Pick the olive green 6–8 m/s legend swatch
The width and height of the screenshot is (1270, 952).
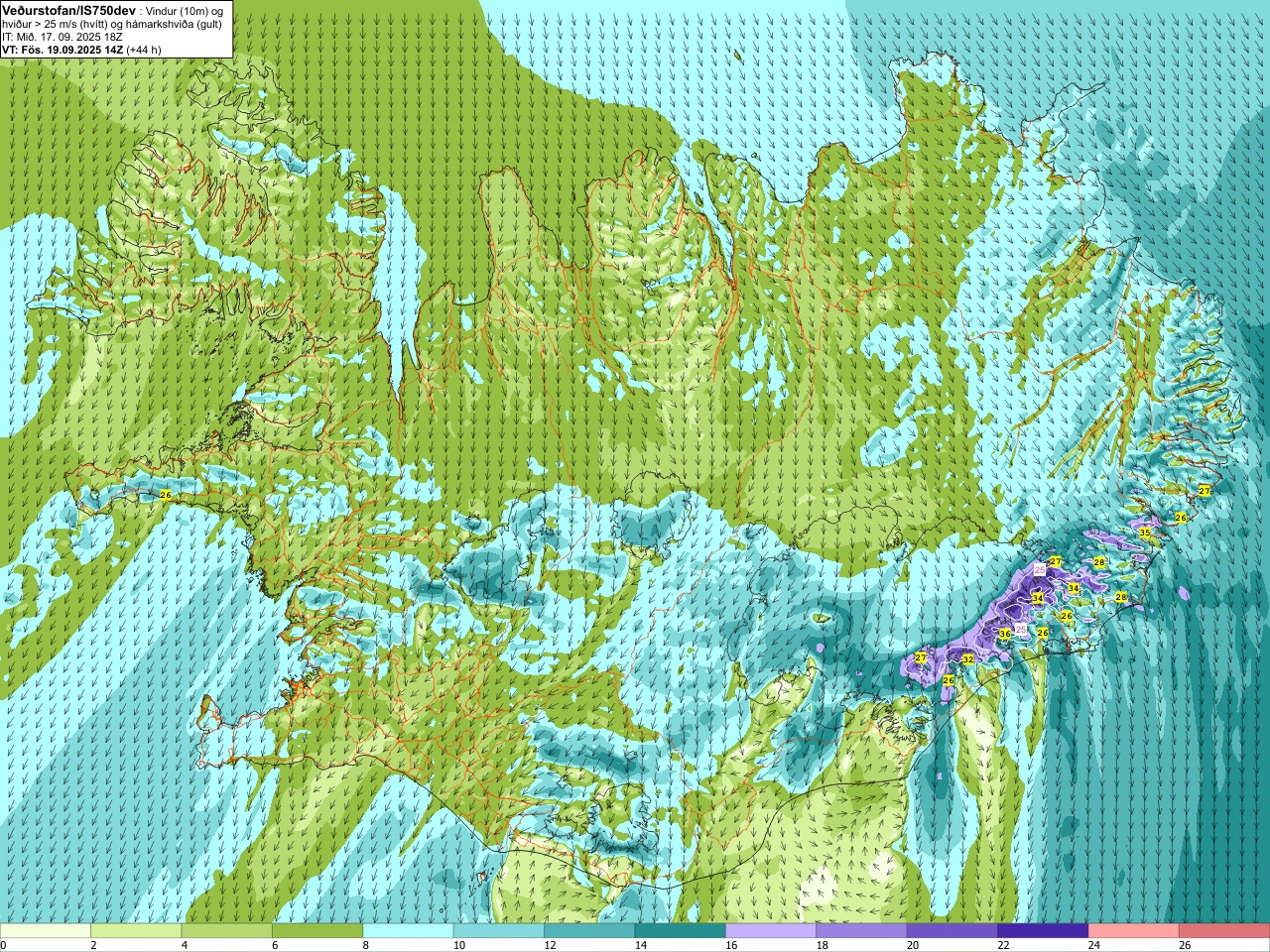tap(317, 931)
